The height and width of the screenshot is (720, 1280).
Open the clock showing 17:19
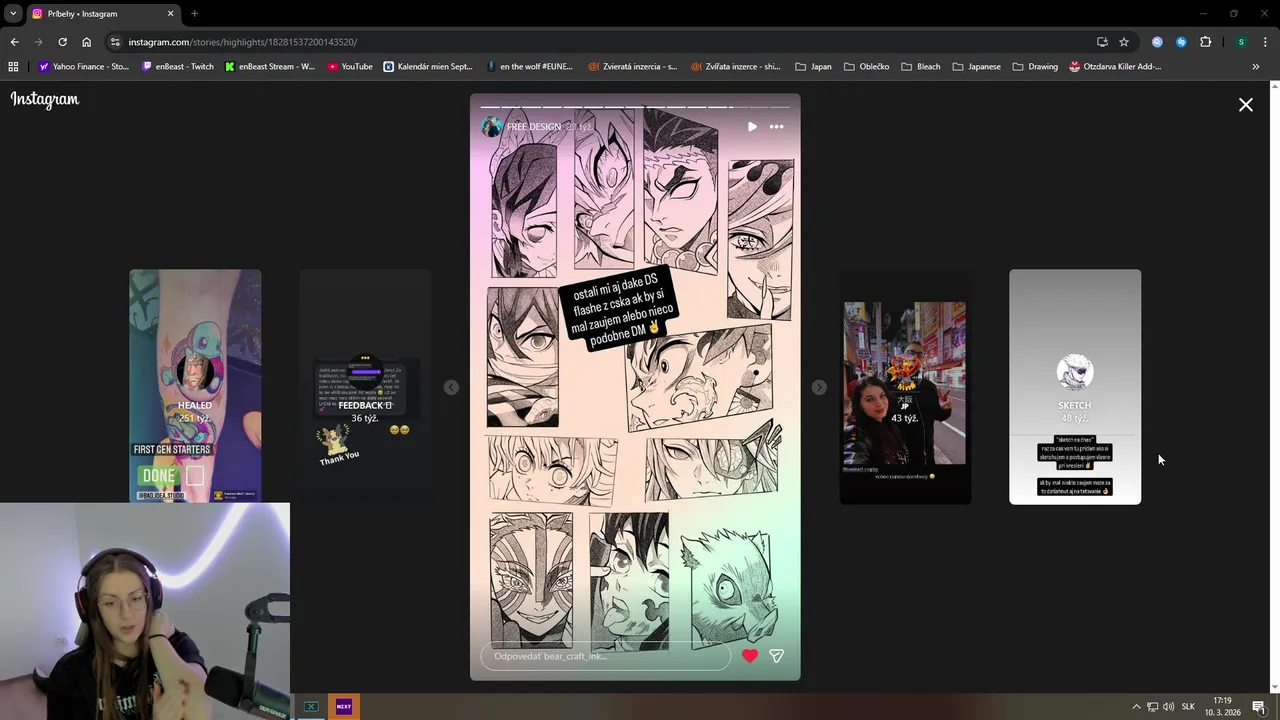[x=1222, y=706]
